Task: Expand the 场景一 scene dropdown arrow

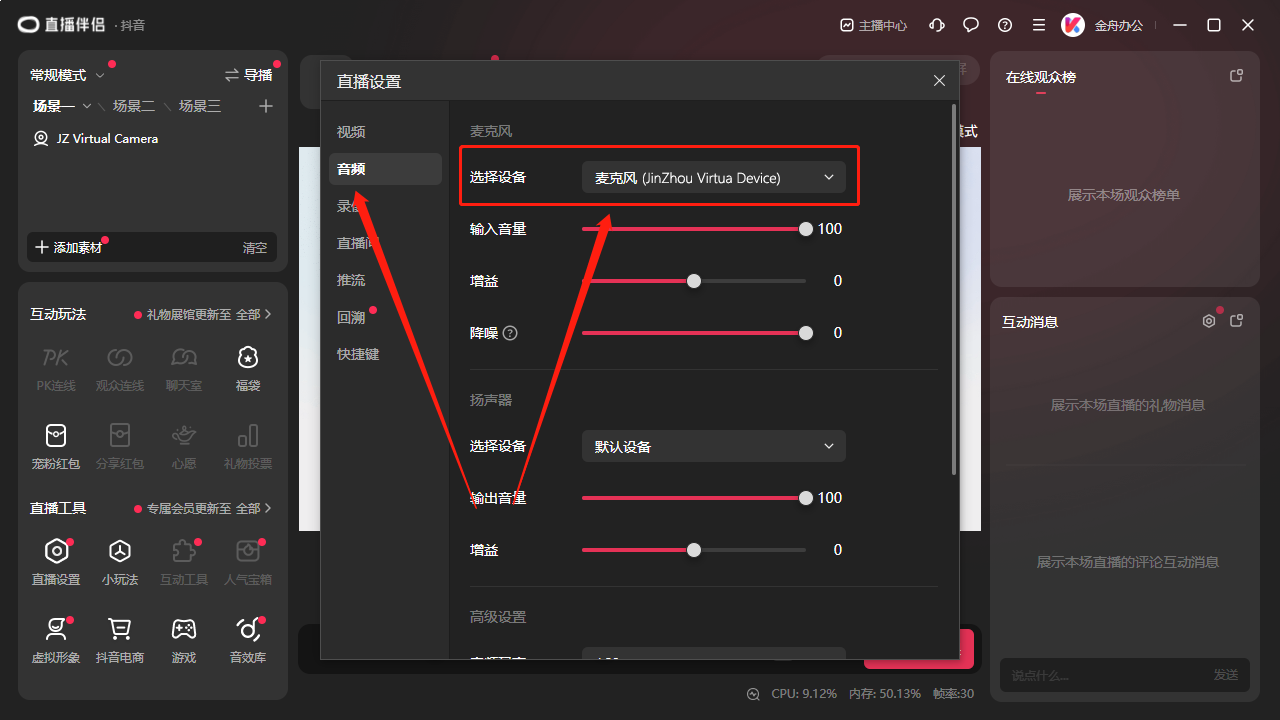Action: 87,106
